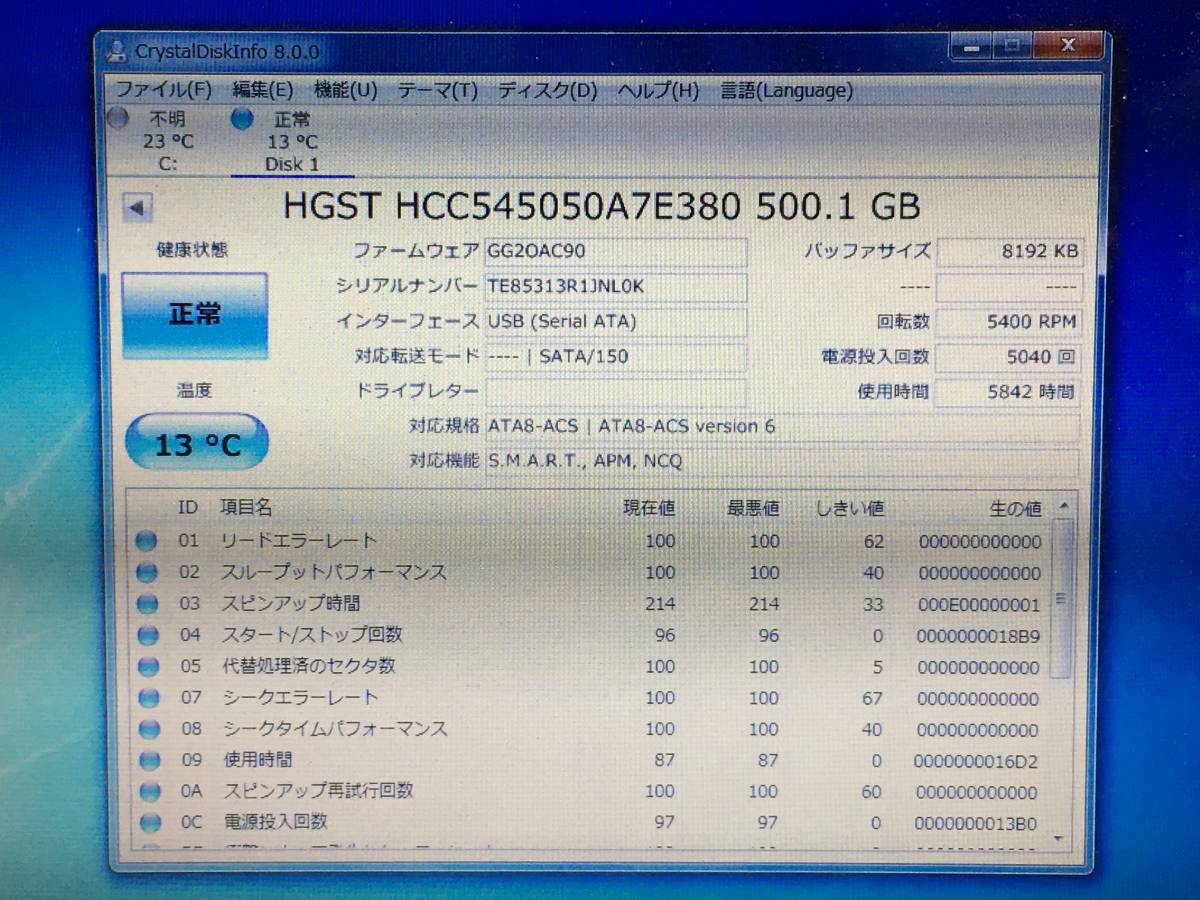Click the status dot for 使用時間 attribute 09
The image size is (1200, 900).
click(x=148, y=760)
